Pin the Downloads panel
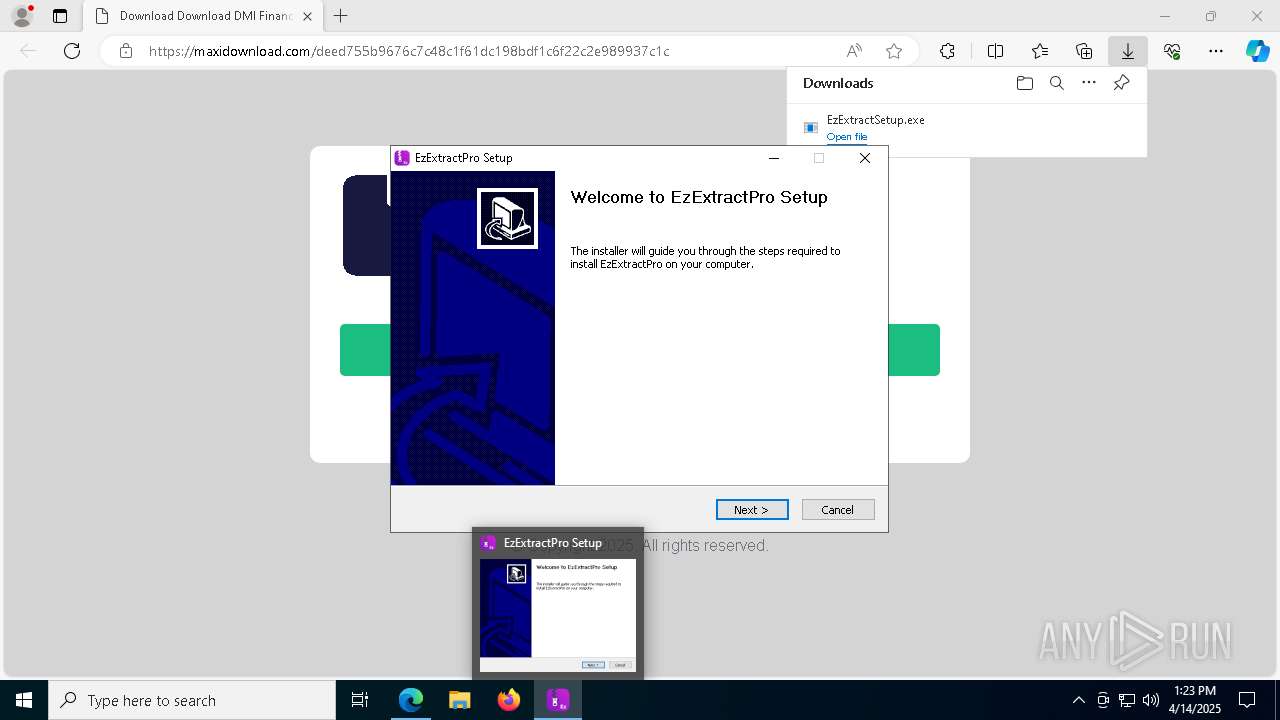 tap(1121, 83)
